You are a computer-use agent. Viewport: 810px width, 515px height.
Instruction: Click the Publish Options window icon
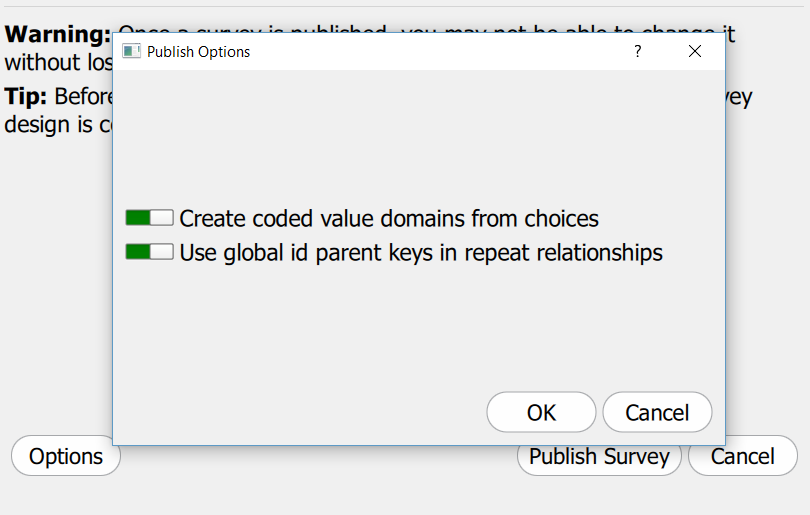click(x=131, y=51)
